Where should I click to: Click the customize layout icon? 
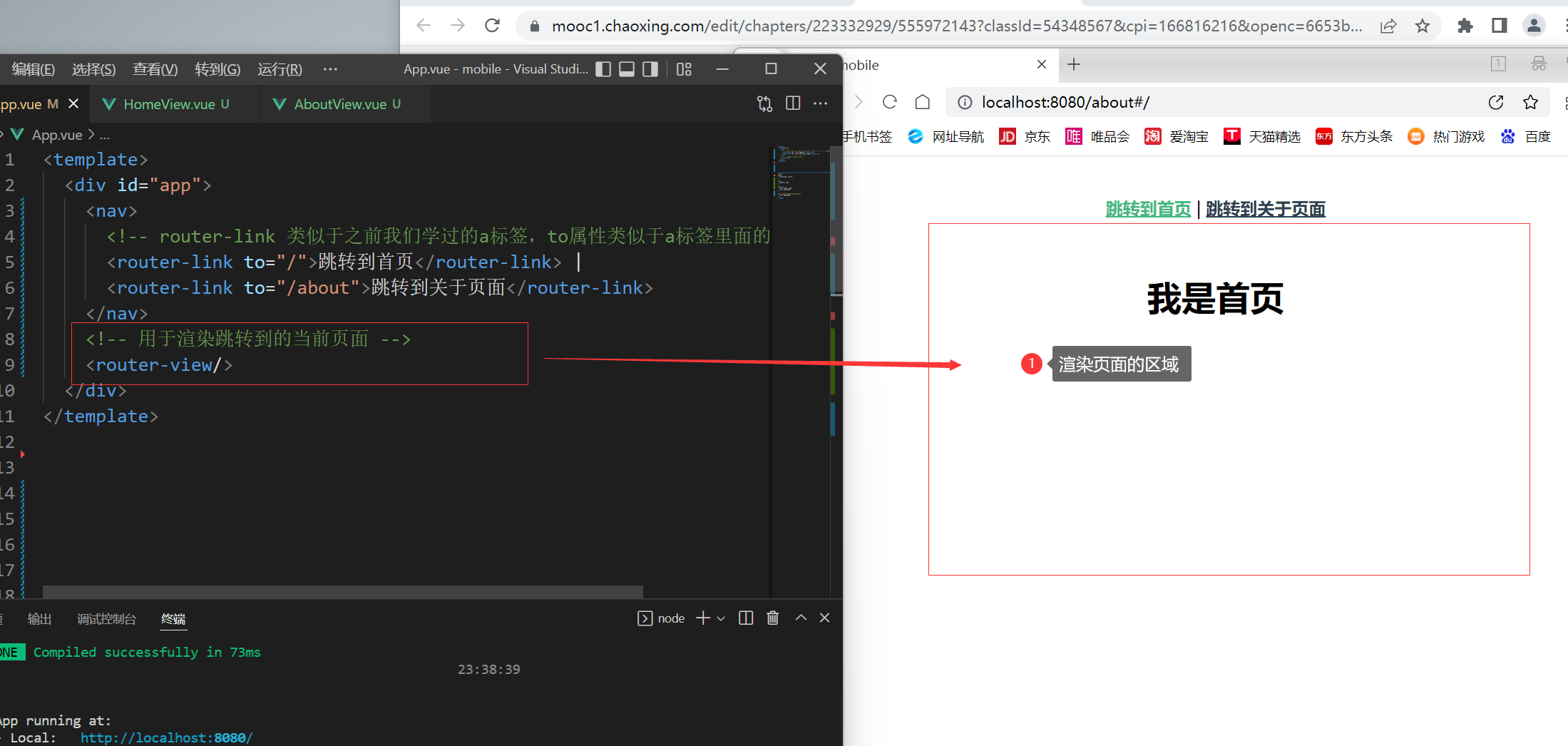(x=684, y=69)
